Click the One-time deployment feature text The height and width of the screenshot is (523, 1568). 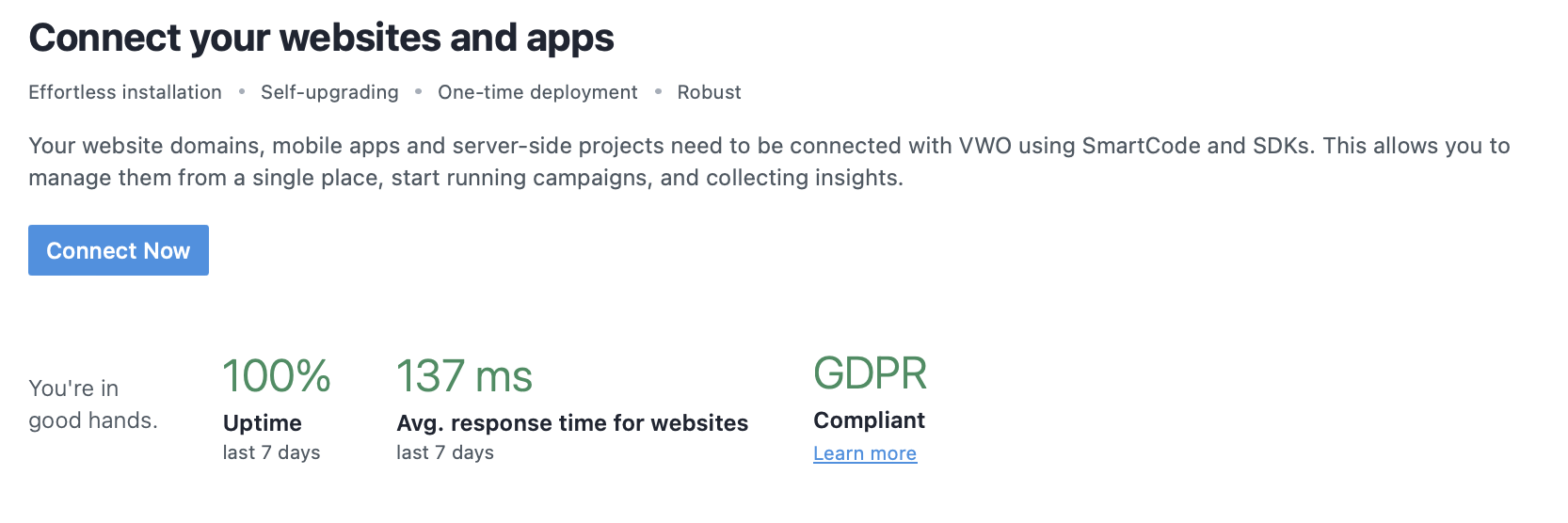click(x=537, y=92)
